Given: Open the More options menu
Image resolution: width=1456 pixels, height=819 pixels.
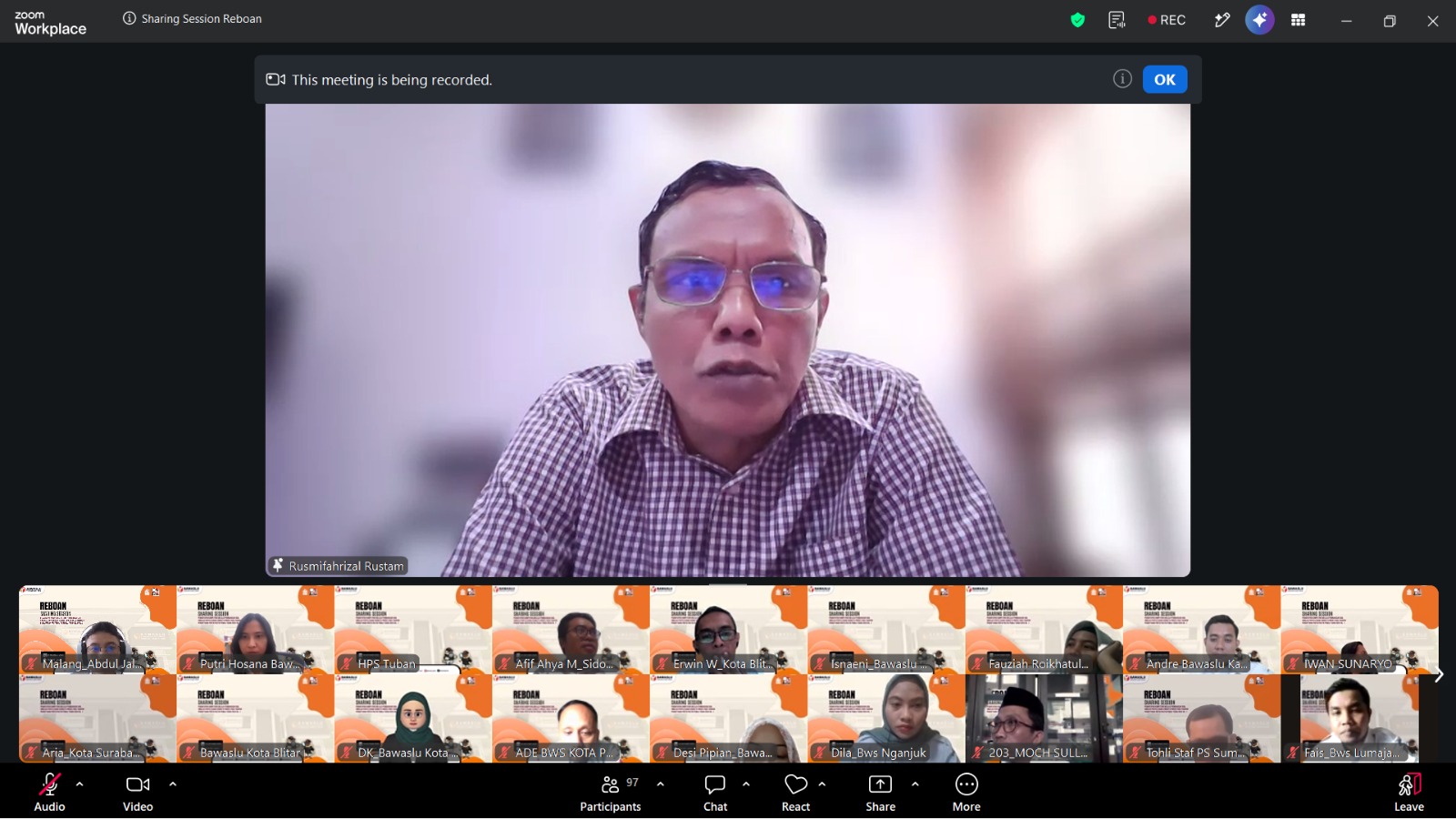Looking at the screenshot, I should [966, 793].
